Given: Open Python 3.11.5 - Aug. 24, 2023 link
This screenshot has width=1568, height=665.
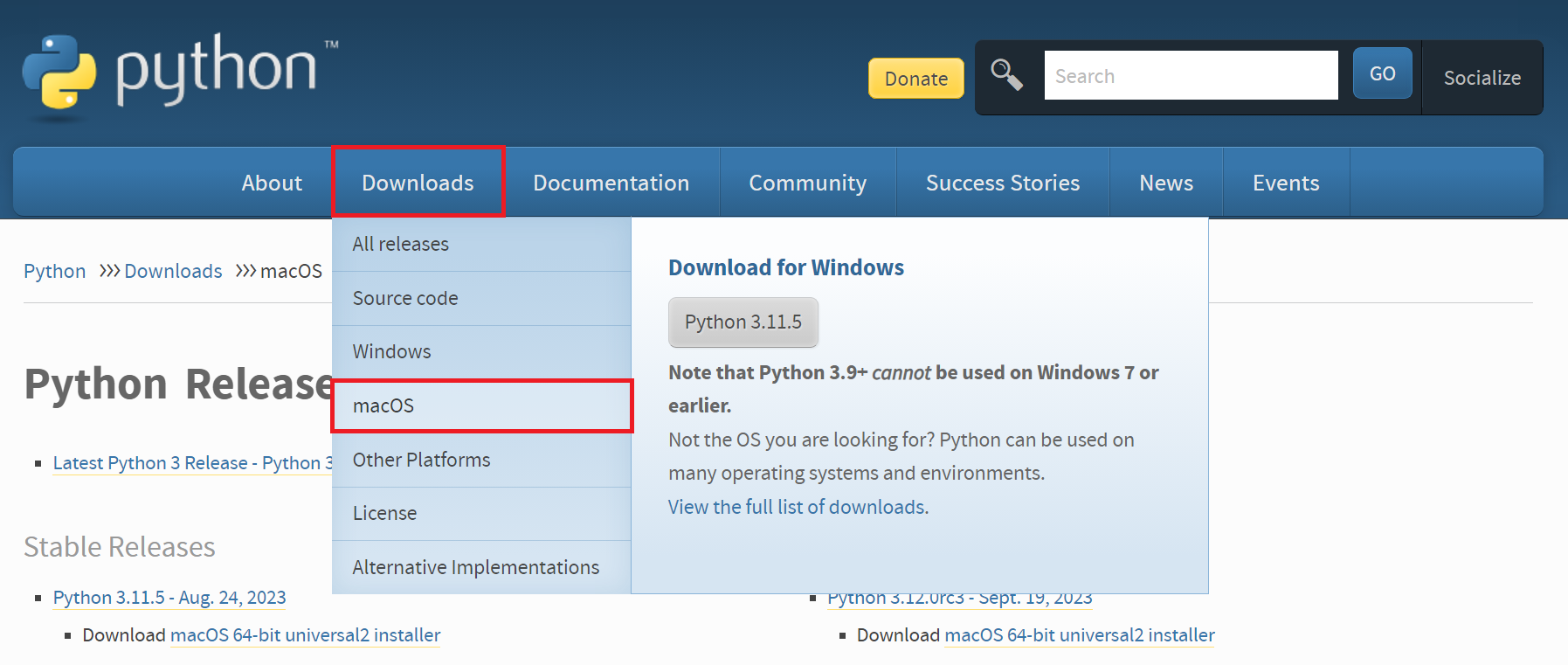Looking at the screenshot, I should 169,598.
